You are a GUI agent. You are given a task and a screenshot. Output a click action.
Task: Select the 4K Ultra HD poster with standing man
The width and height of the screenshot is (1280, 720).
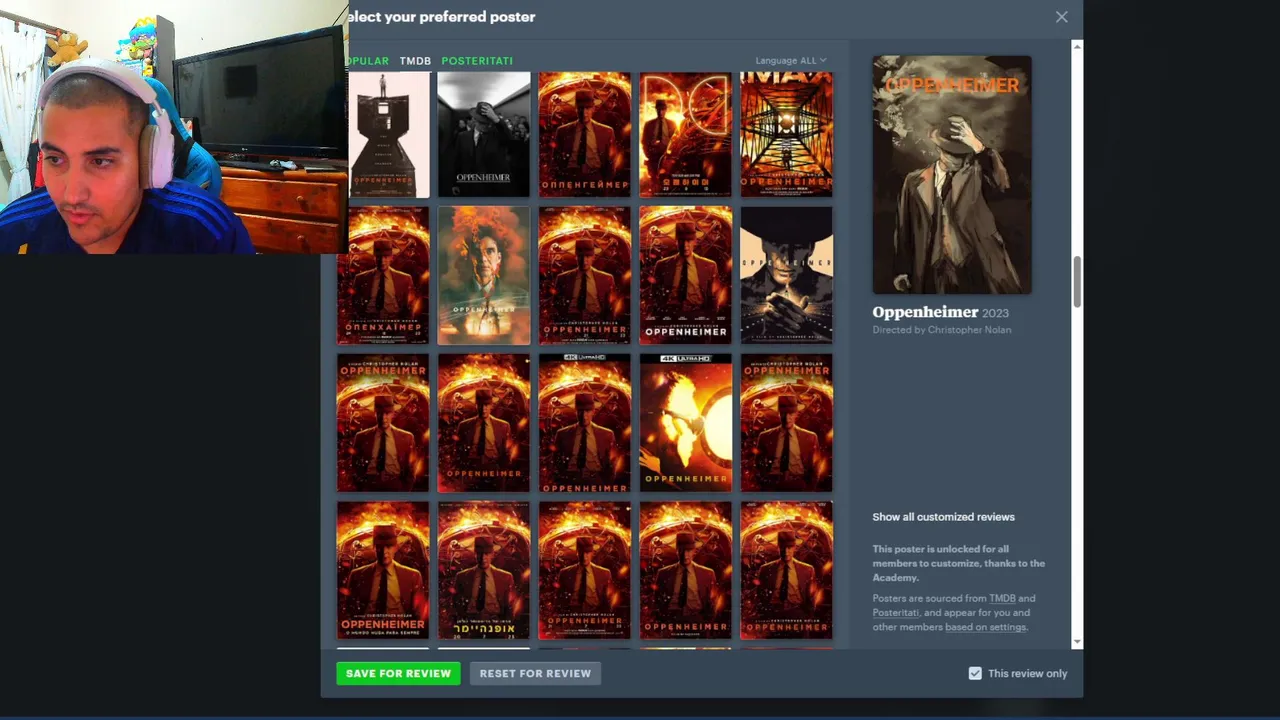tap(585, 423)
